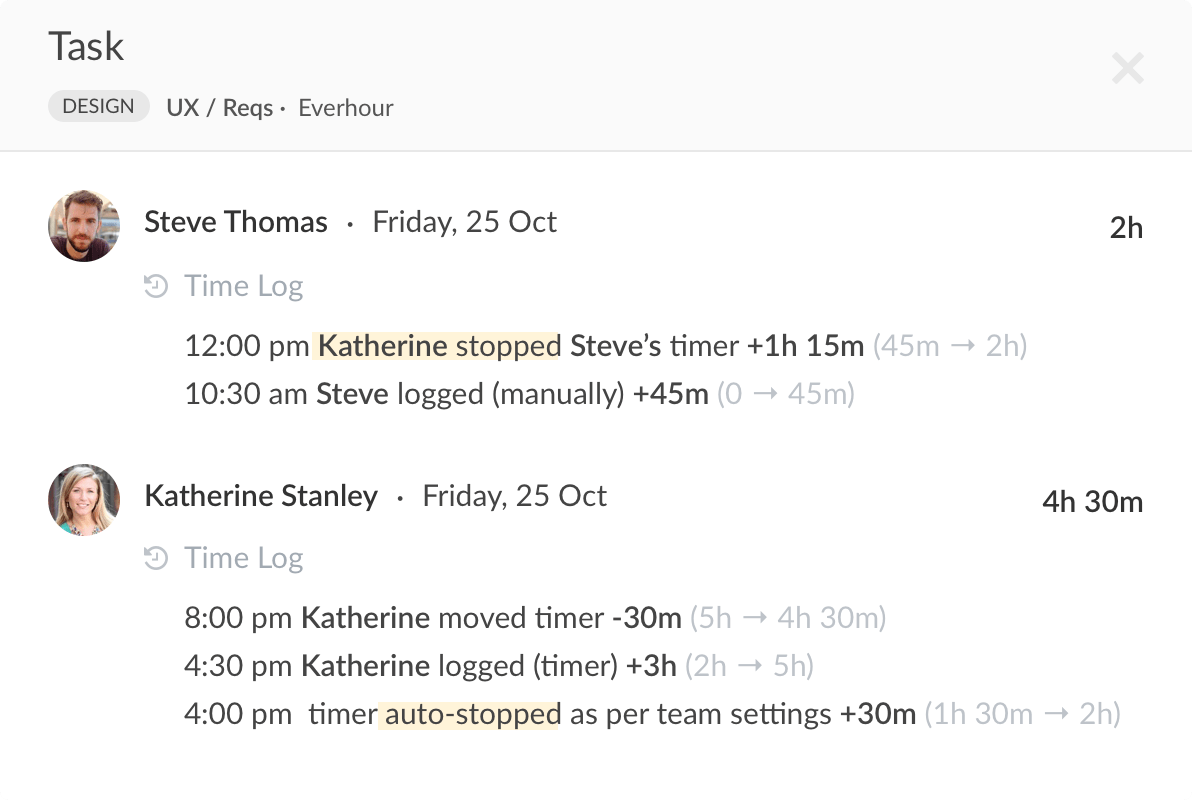Screen dimensions: 1192x800
Task: Collapse Steve's Time Log section
Action: [x=243, y=286]
